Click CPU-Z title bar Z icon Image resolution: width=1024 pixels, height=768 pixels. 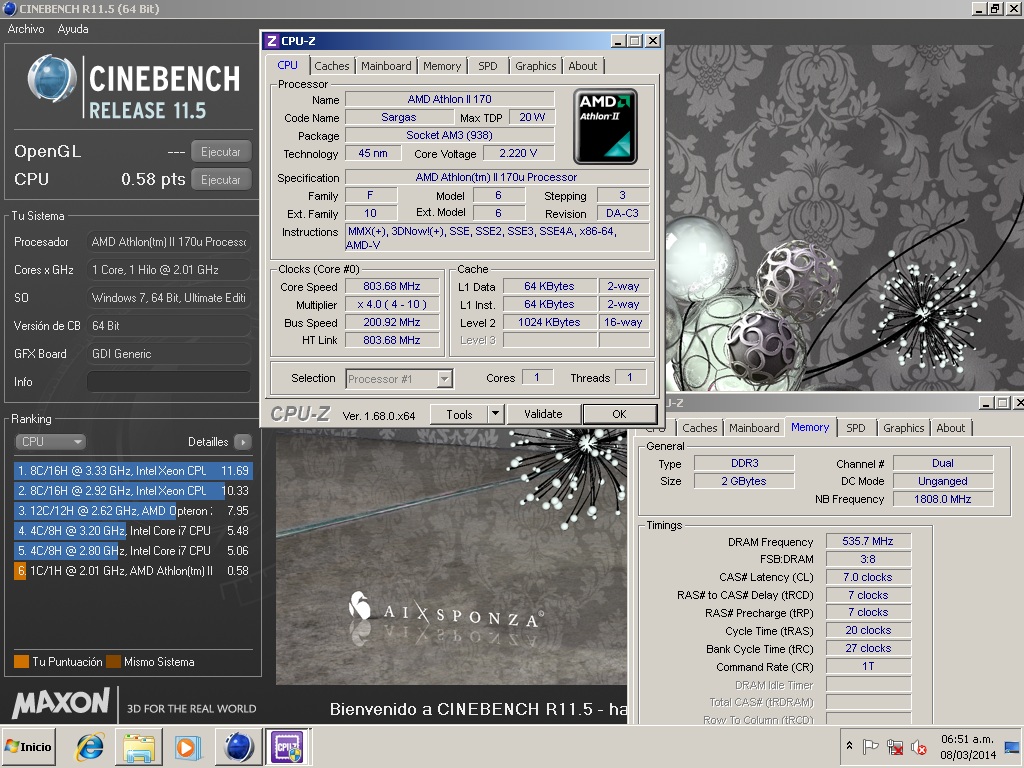[272, 40]
